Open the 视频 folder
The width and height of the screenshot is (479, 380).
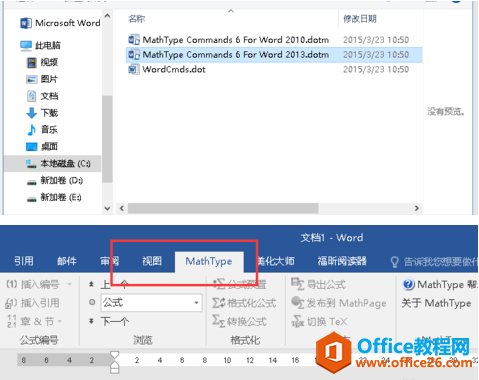point(42,62)
